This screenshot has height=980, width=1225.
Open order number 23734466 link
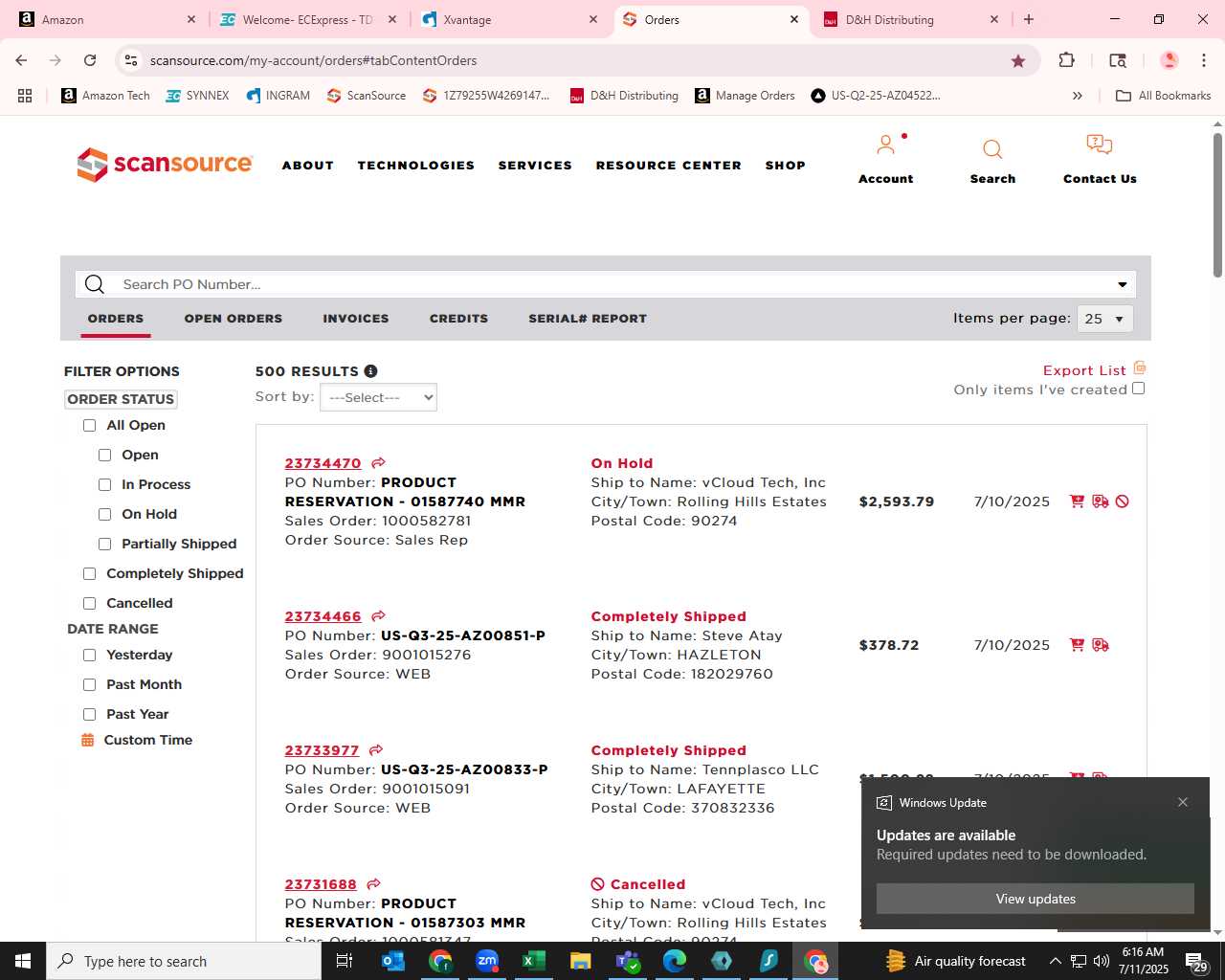coord(323,616)
